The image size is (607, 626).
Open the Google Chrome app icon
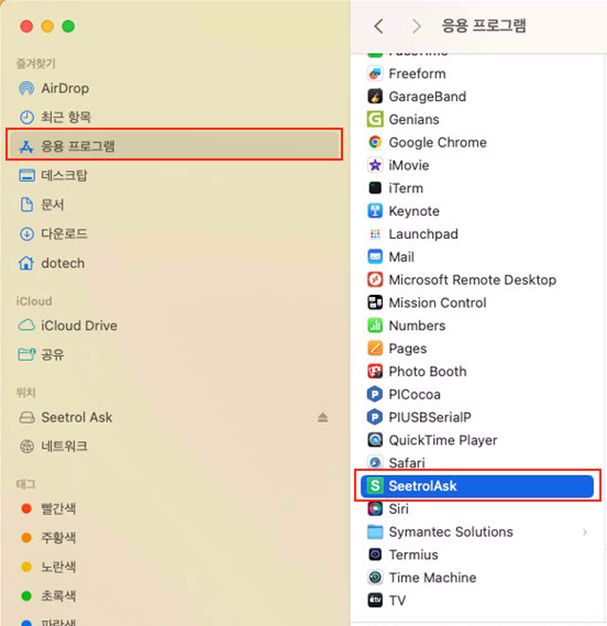[375, 142]
